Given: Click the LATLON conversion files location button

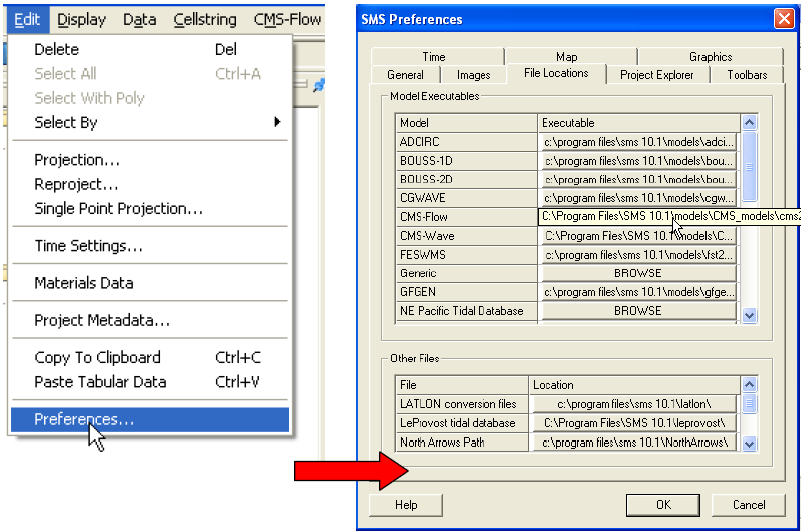Looking at the screenshot, I should point(634,404).
